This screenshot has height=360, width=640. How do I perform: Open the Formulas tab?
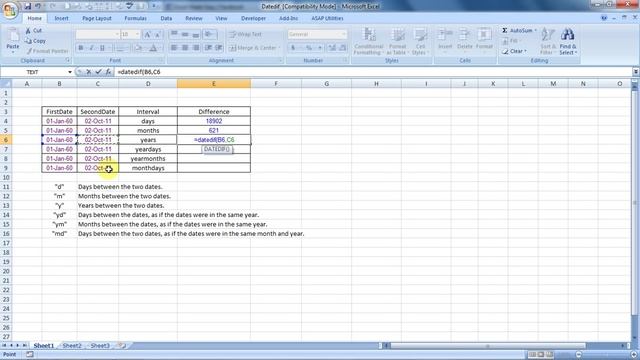(x=136, y=18)
